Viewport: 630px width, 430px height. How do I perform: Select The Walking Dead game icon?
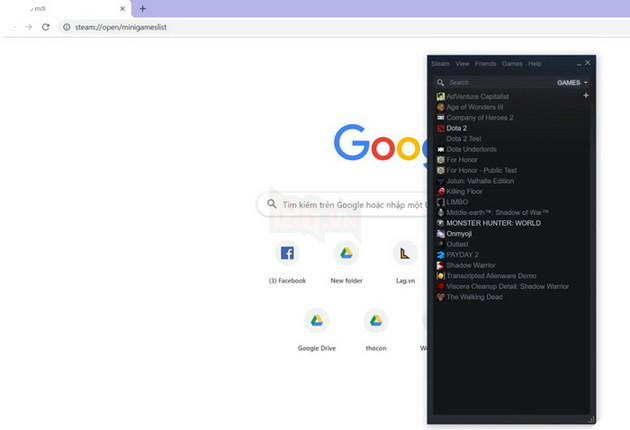click(441, 297)
